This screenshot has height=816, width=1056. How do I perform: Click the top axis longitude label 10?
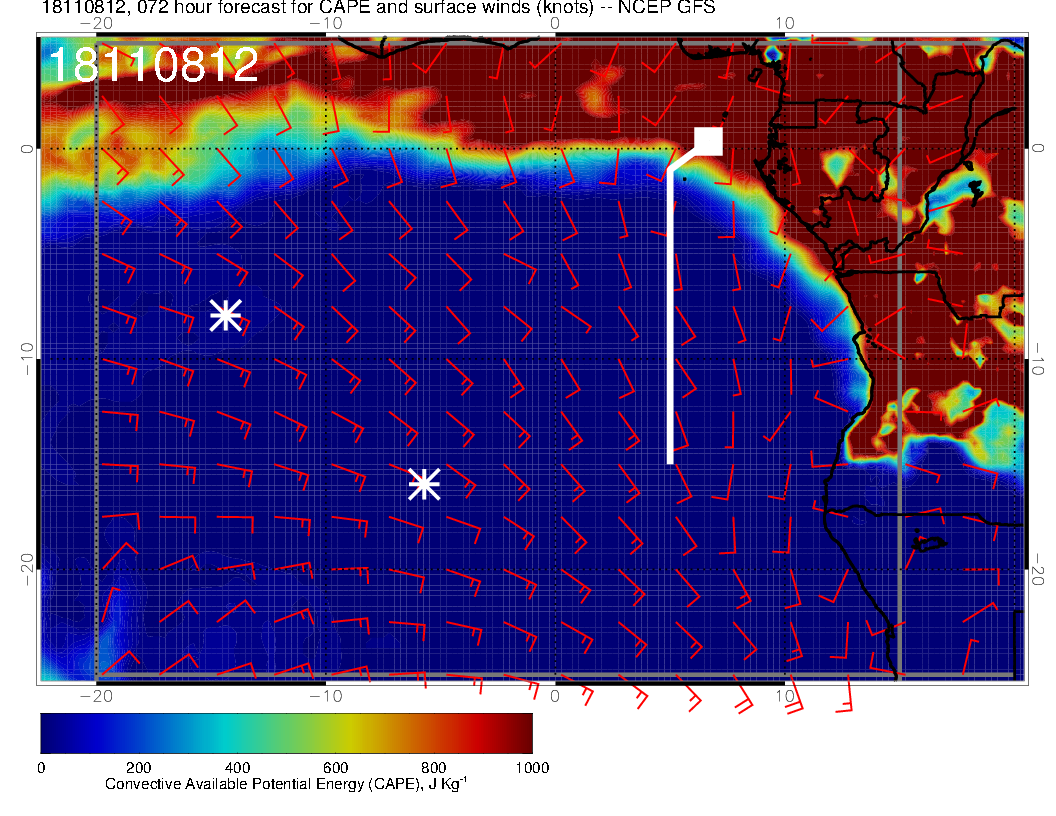785,24
